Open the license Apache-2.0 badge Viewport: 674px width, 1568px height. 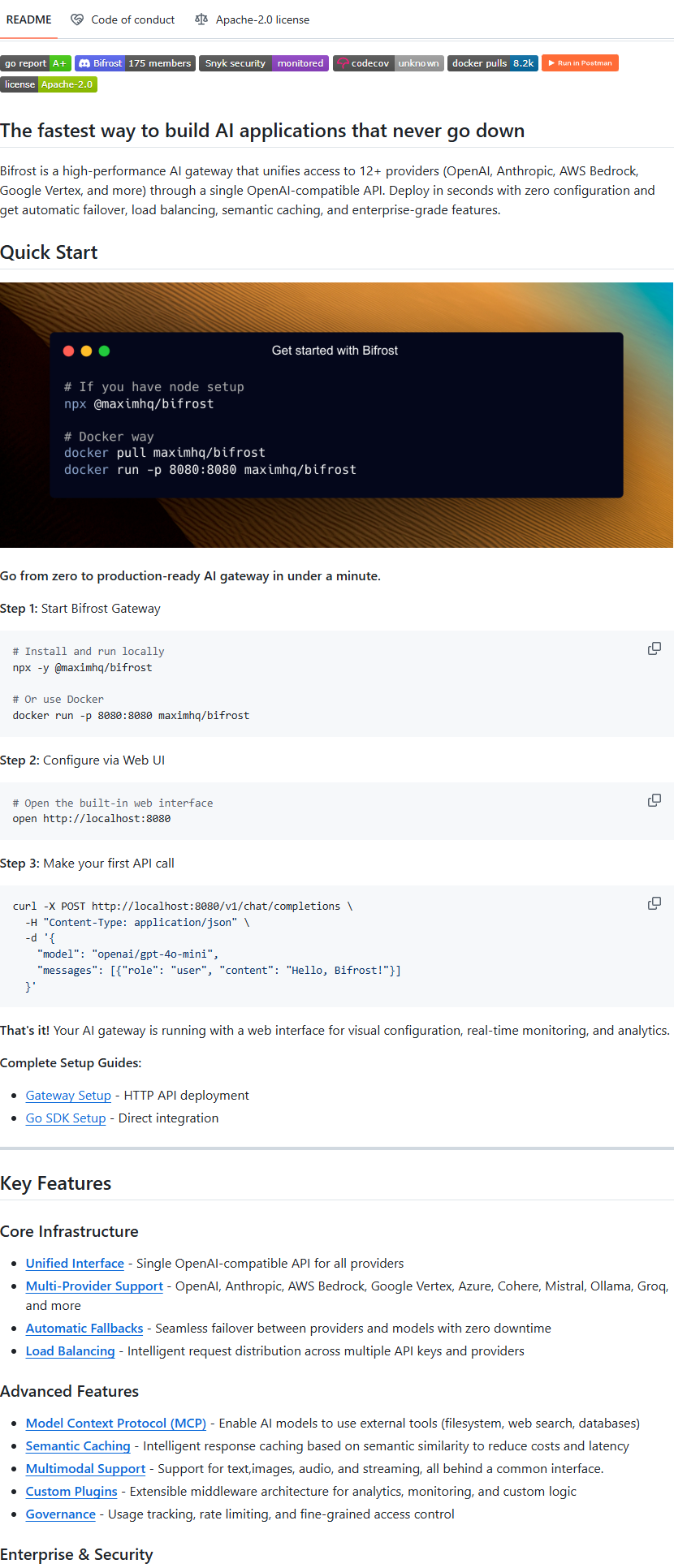pyautogui.click(x=49, y=84)
